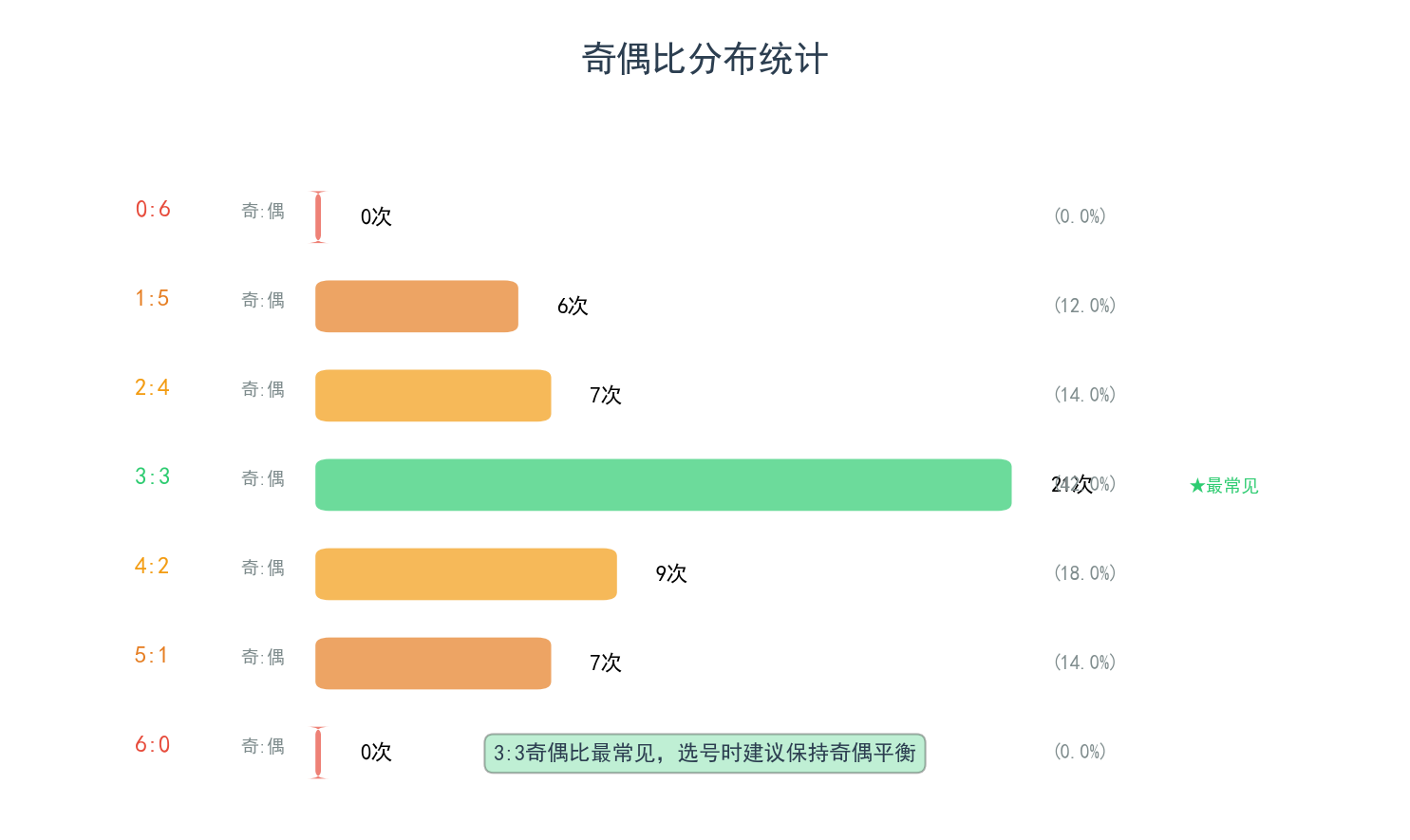
Task: Click the green annotation box about 3:3奇偶比
Action: click(705, 754)
